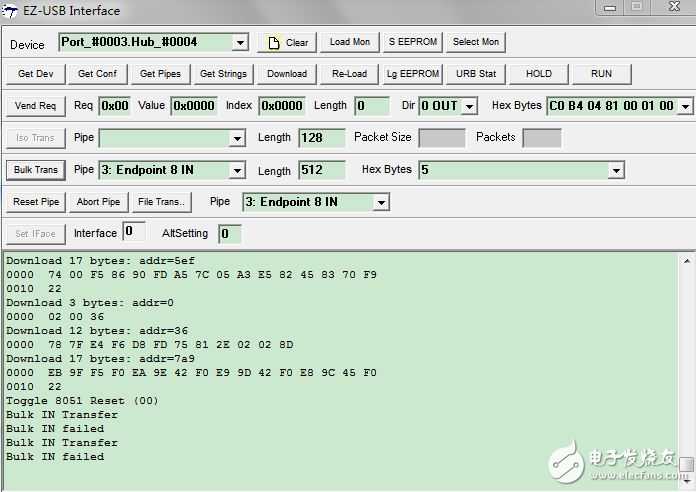Viewport: 696px width, 492px height.
Task: Click the Interface field
Action: 134,231
